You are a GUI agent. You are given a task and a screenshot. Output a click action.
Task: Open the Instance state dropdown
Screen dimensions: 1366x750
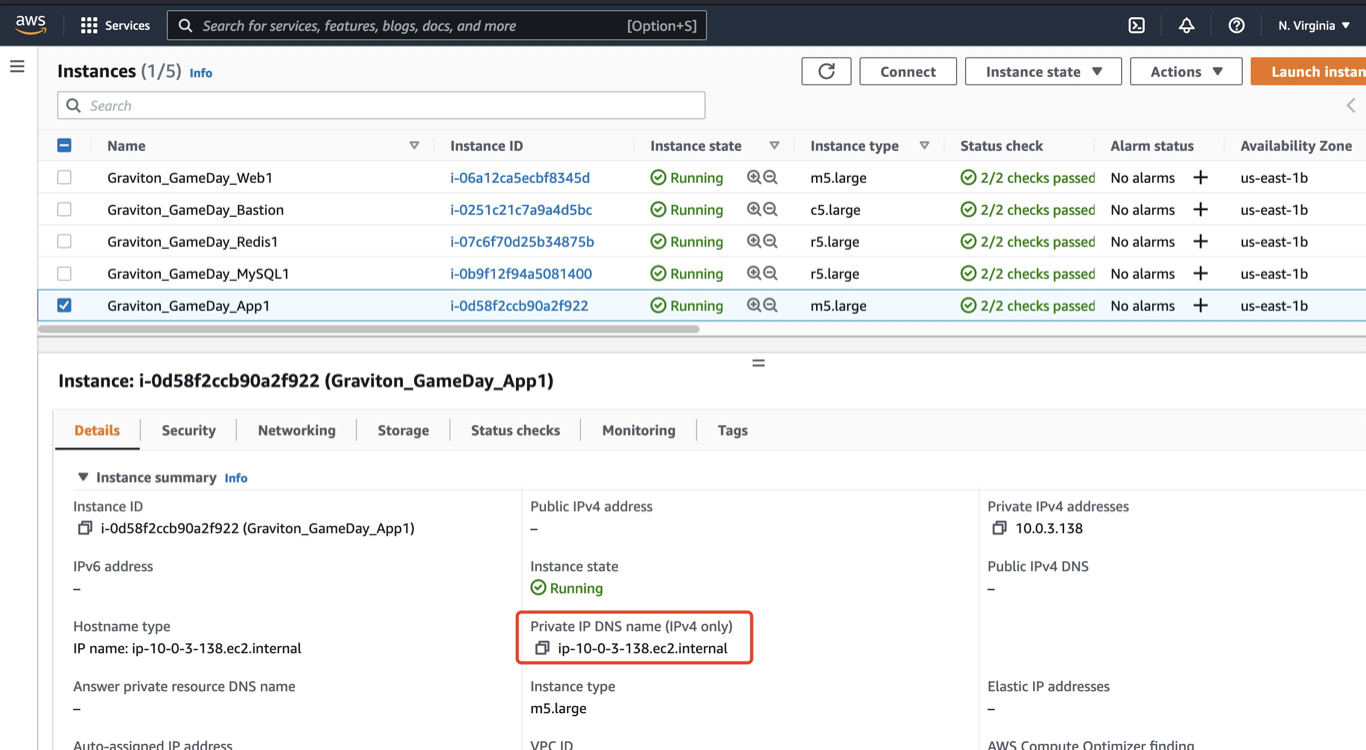tap(1043, 71)
